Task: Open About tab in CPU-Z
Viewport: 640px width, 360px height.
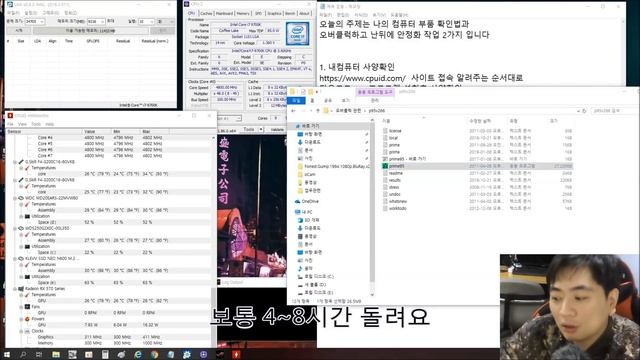Action: [304, 13]
